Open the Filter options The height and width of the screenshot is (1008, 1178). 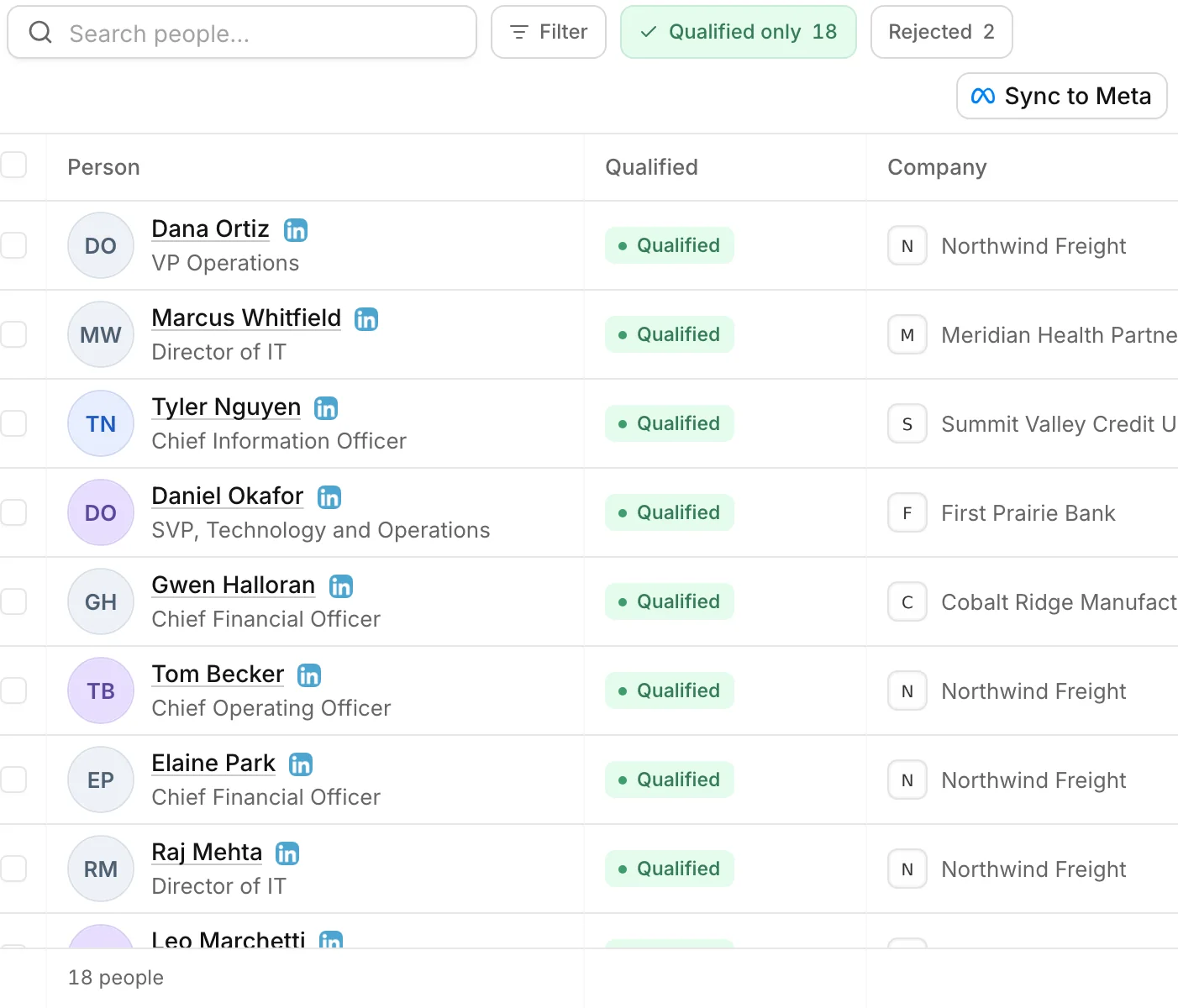[549, 32]
